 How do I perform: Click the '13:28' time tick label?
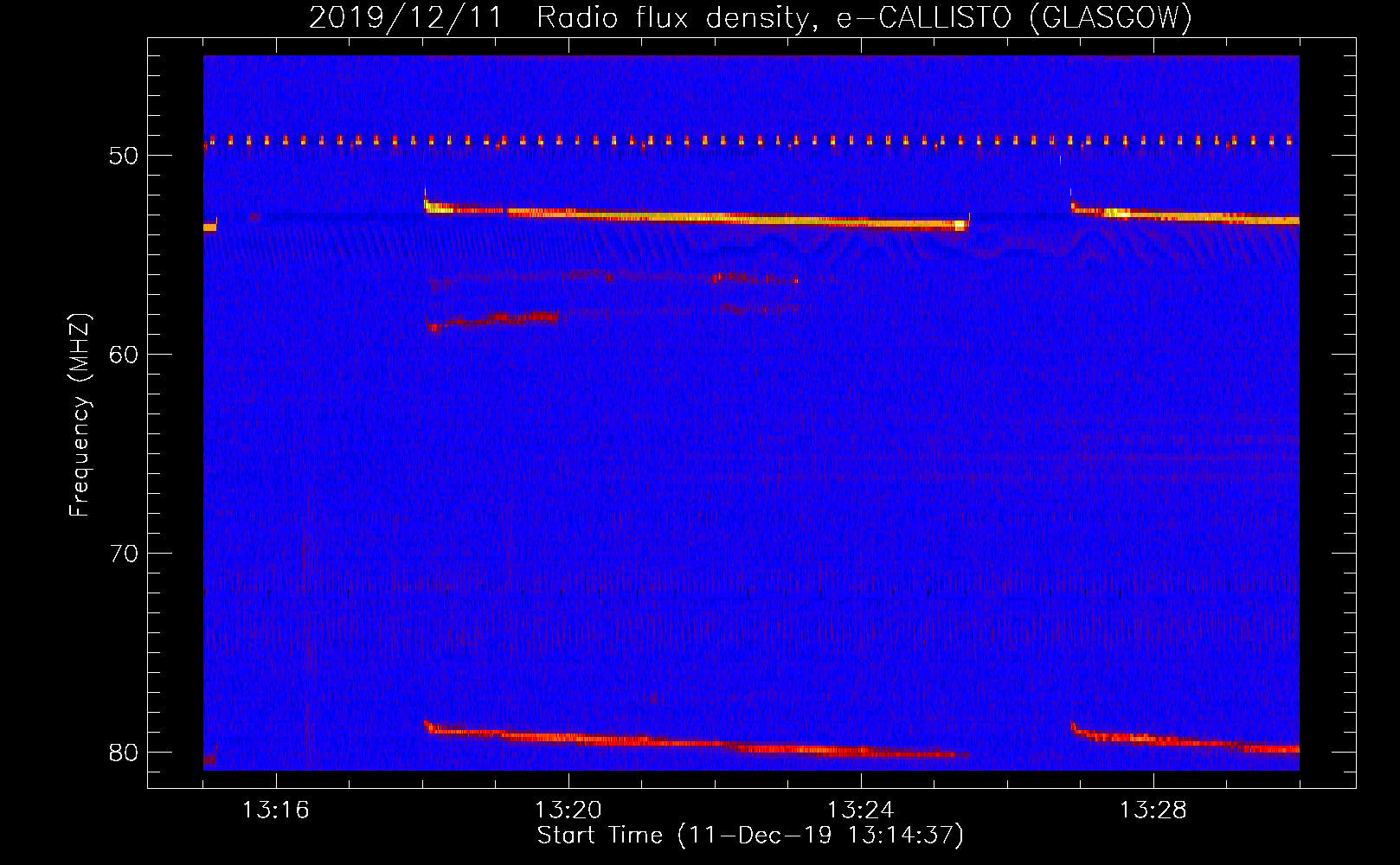pos(1153,811)
